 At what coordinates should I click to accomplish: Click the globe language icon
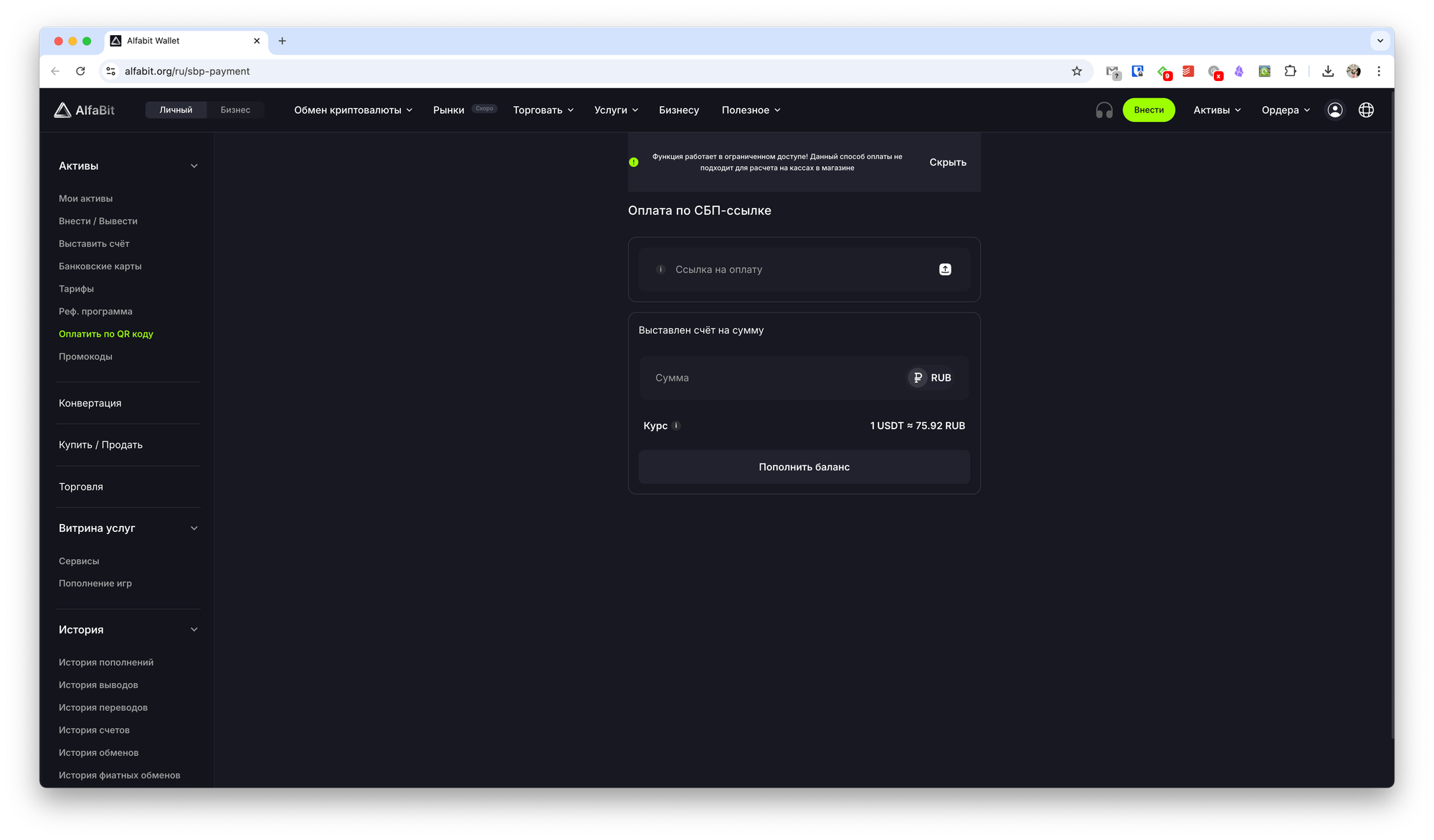tap(1366, 110)
